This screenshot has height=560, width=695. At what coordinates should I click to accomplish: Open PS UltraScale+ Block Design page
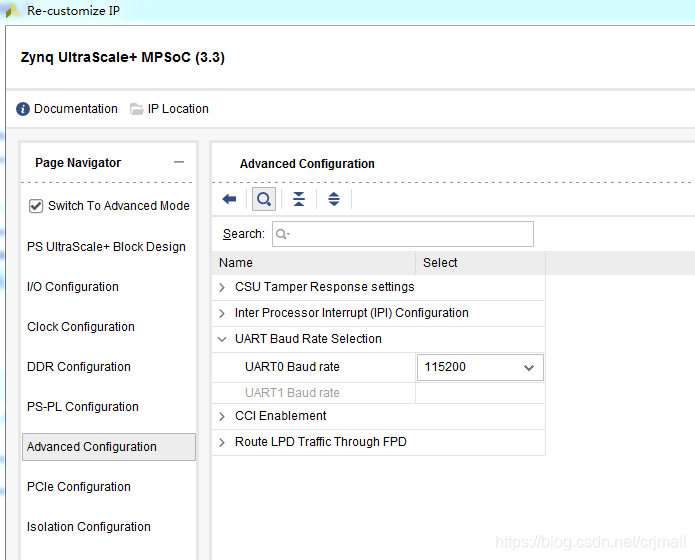click(x=106, y=247)
